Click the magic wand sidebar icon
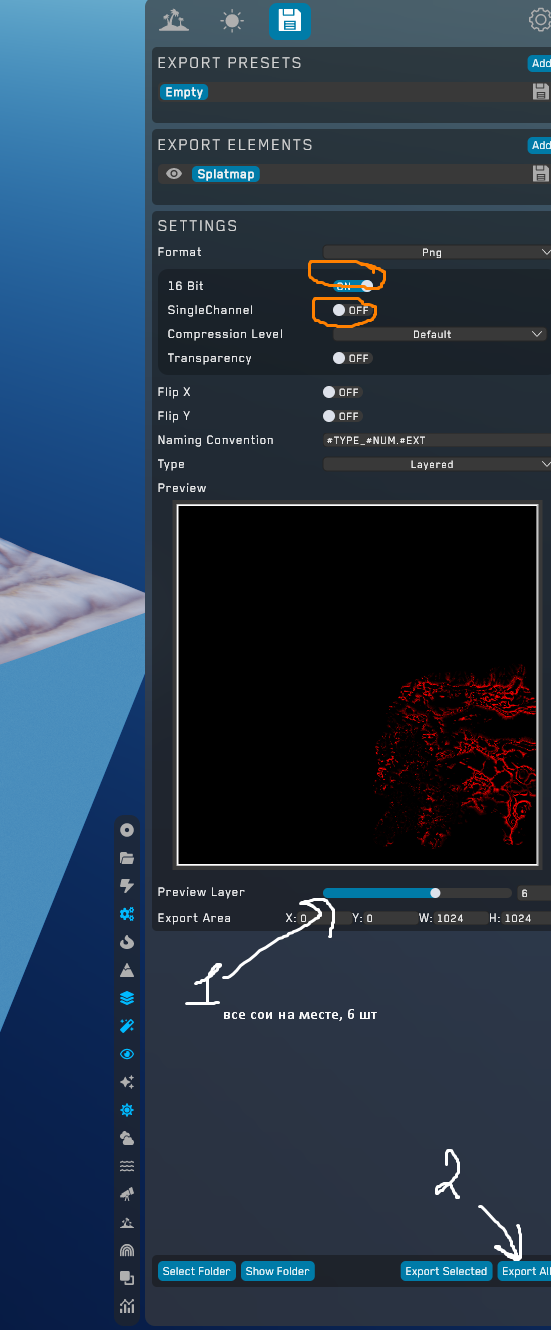 [x=127, y=1026]
